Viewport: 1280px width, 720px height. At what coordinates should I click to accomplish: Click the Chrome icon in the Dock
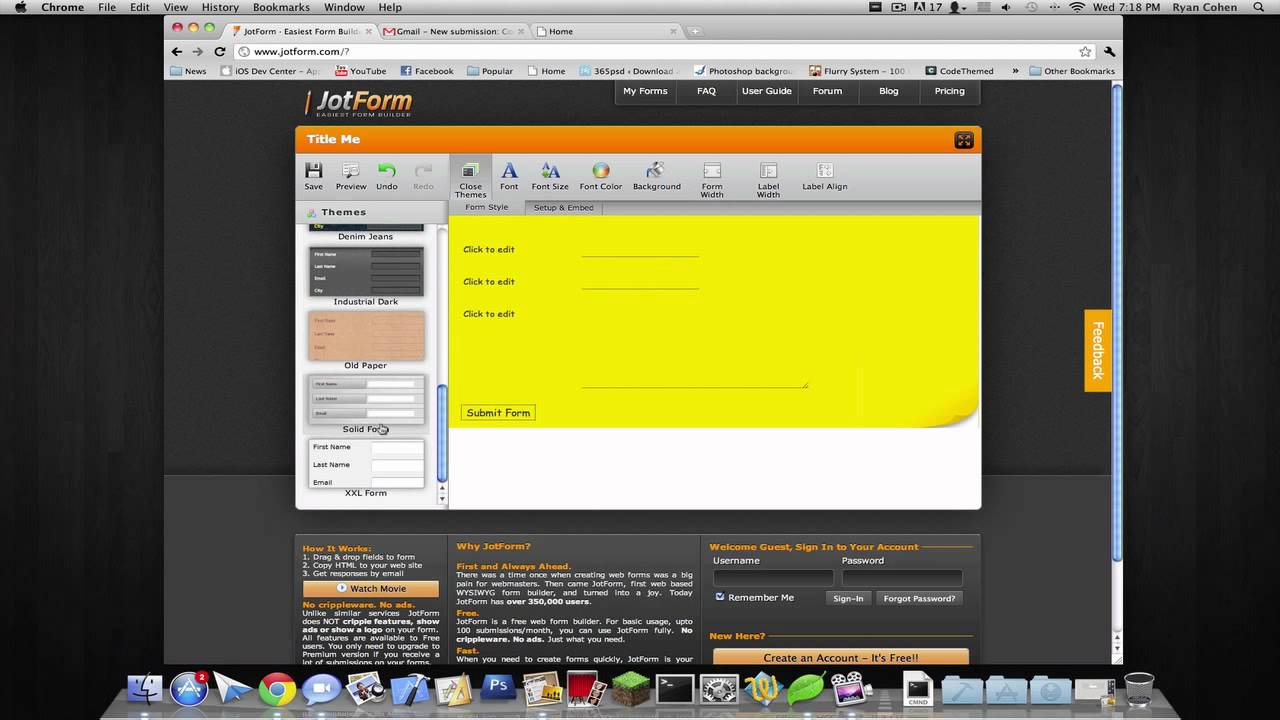(x=277, y=689)
